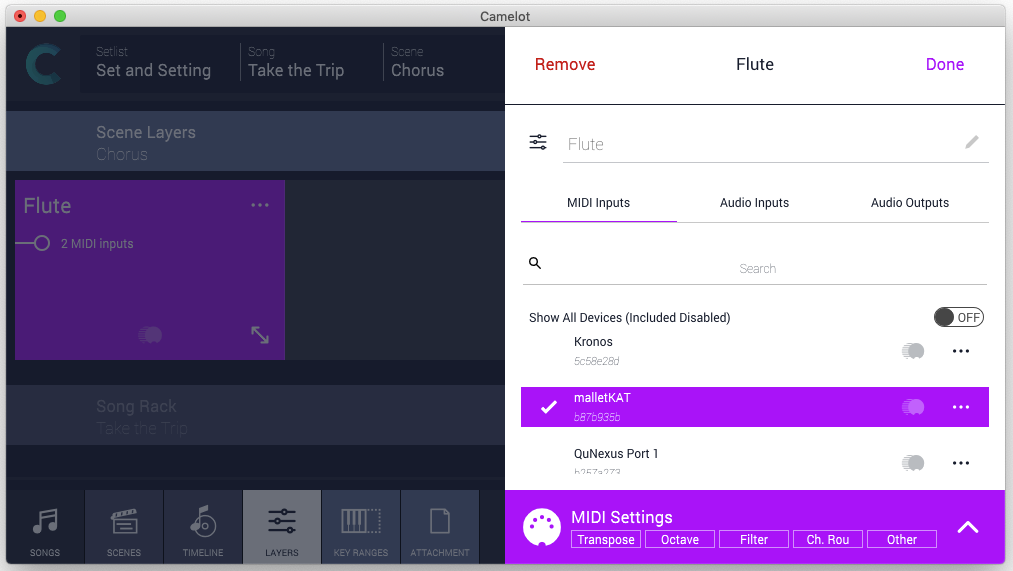The image size is (1013, 571).
Task: Open the Setlist Set and Setting selector
Action: coord(154,63)
